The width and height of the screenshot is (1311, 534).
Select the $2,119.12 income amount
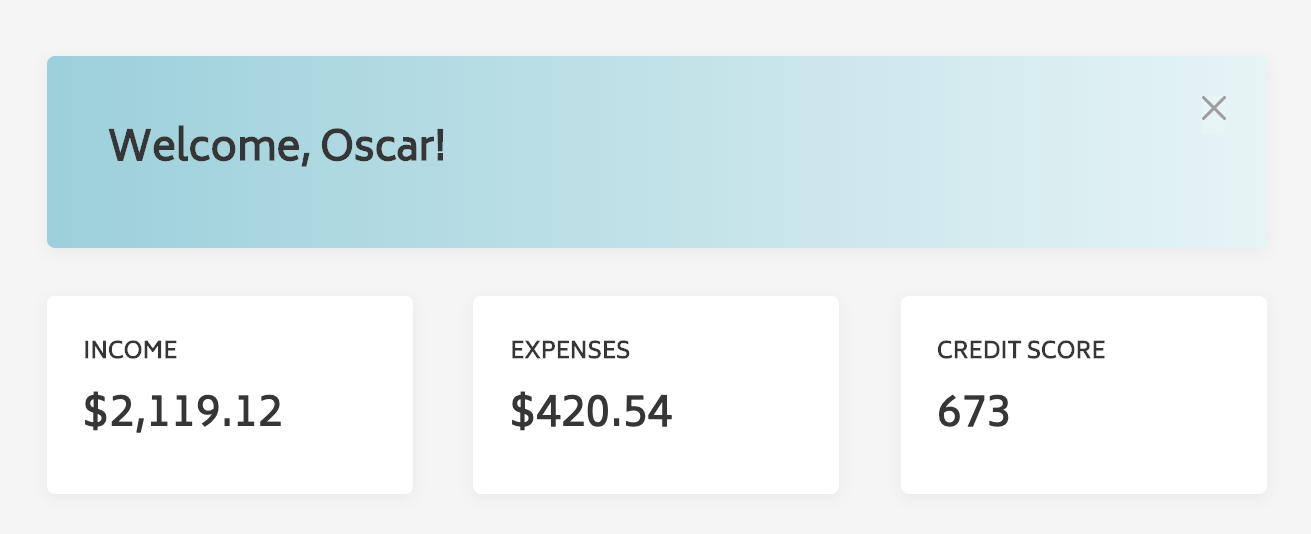[183, 411]
